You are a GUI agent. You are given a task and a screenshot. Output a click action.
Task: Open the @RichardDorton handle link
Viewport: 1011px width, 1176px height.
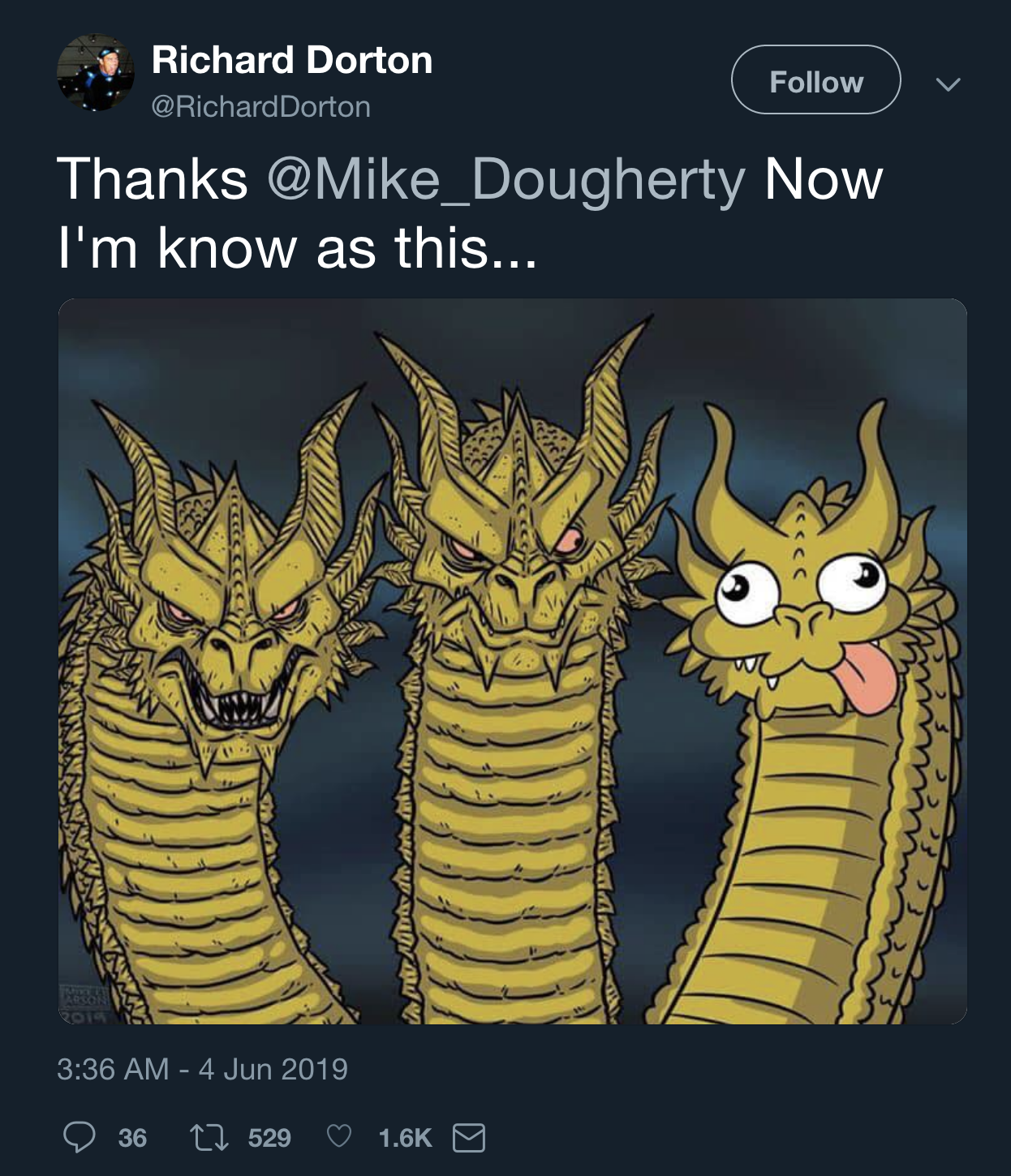pos(260,107)
